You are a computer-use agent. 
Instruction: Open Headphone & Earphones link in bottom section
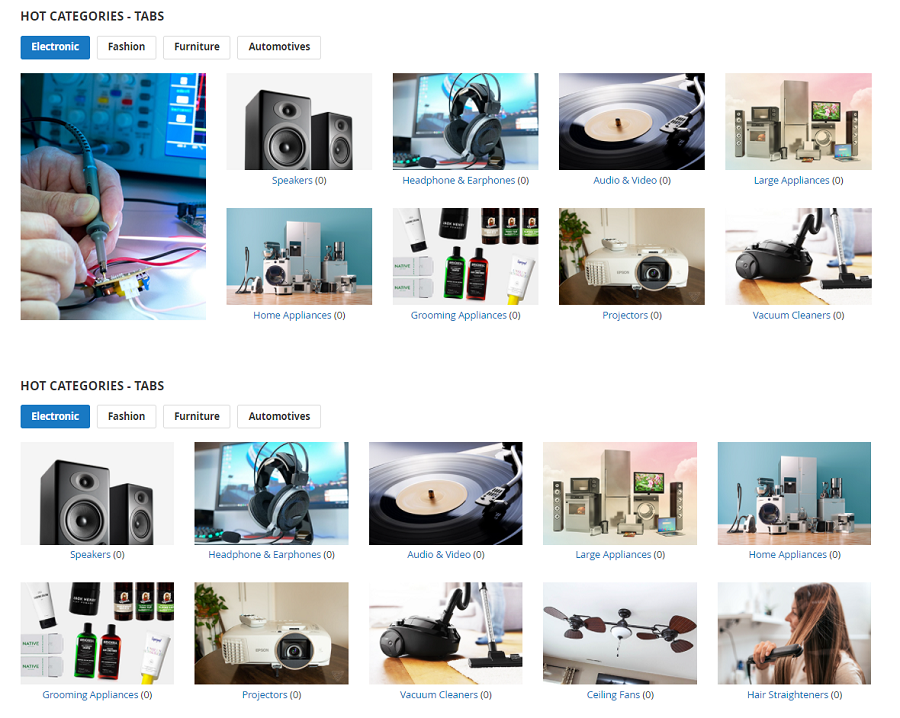265,554
